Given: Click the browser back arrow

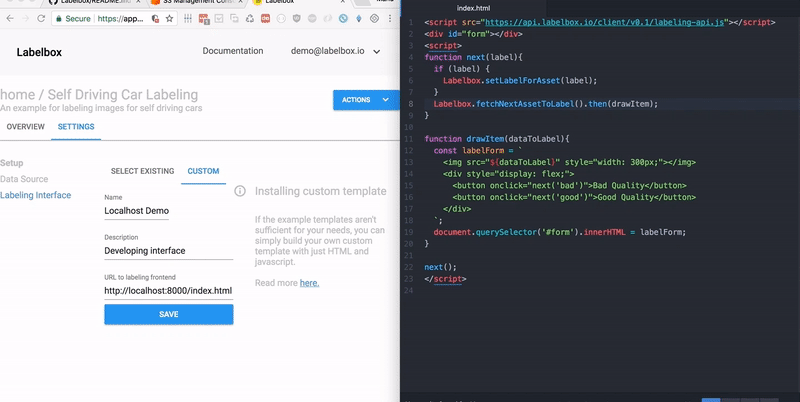Looking at the screenshot, I should 10,19.
